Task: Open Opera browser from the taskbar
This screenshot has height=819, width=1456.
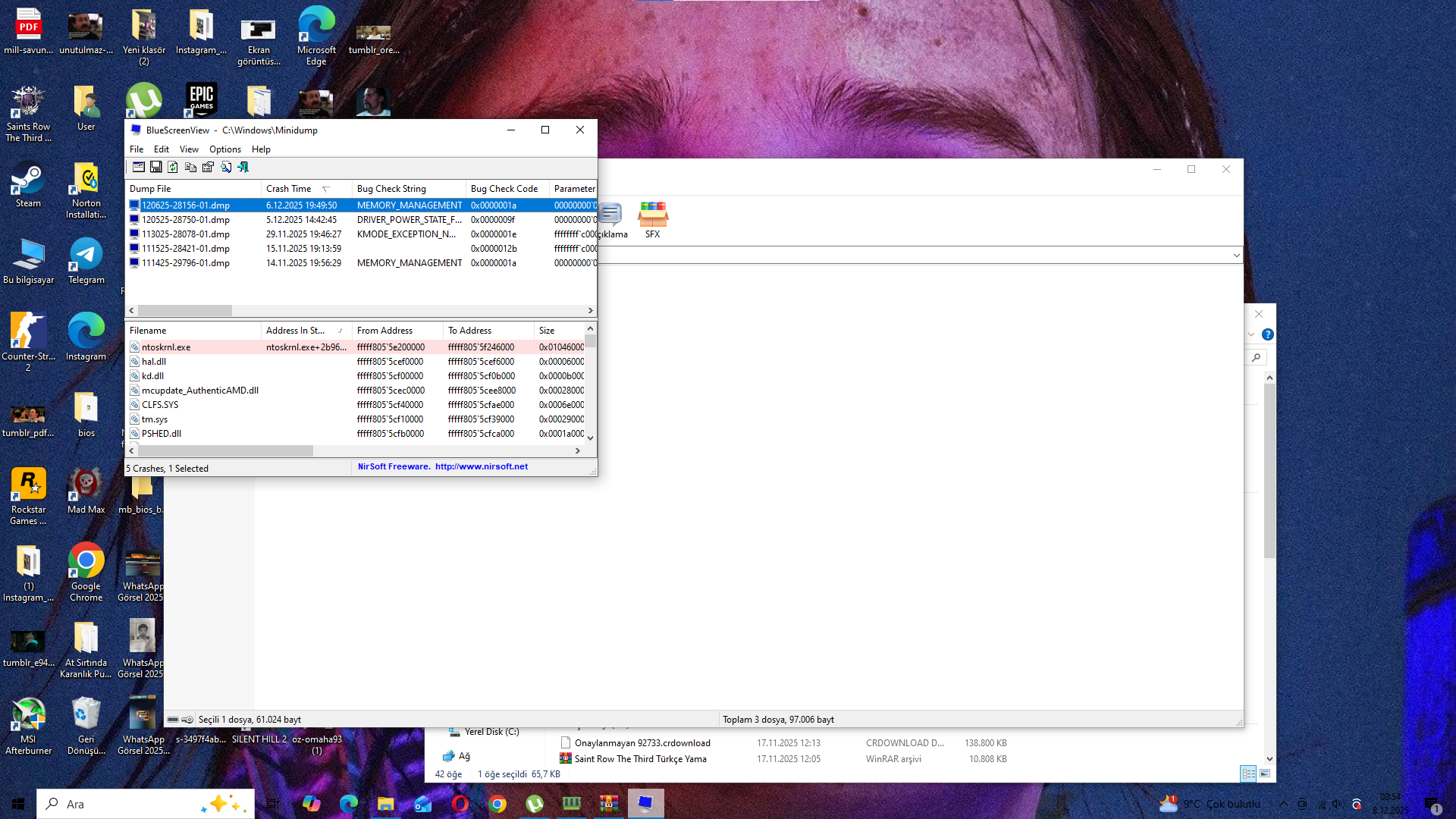Action: pos(460,804)
